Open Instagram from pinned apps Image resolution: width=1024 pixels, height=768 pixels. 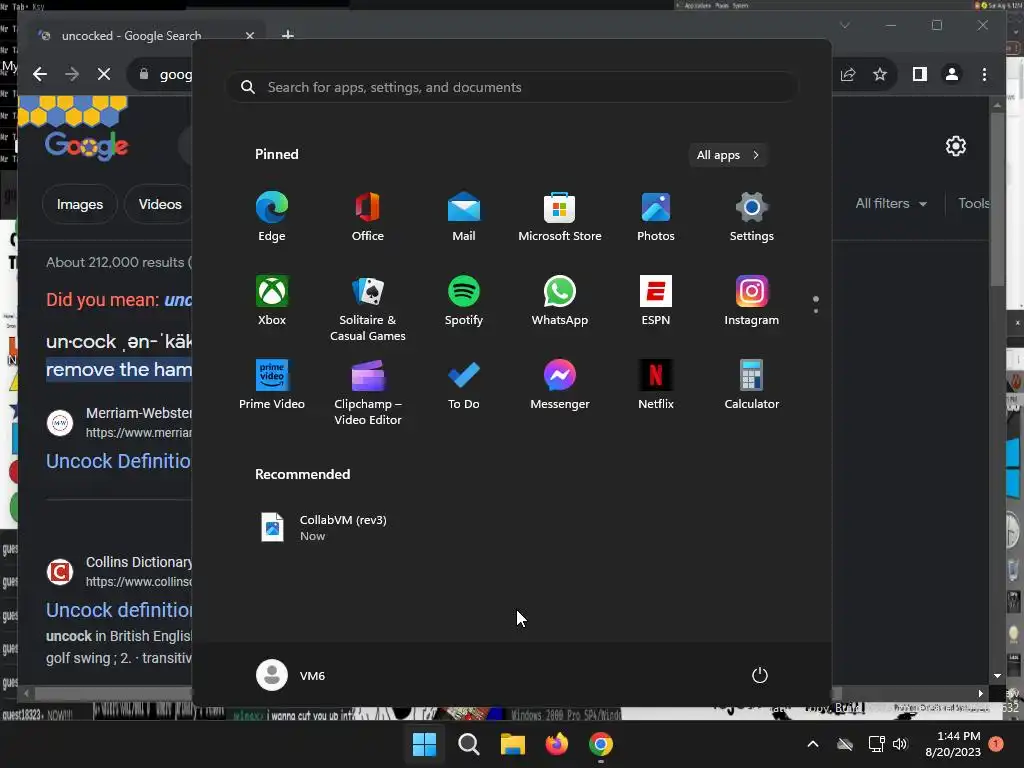[x=752, y=301]
